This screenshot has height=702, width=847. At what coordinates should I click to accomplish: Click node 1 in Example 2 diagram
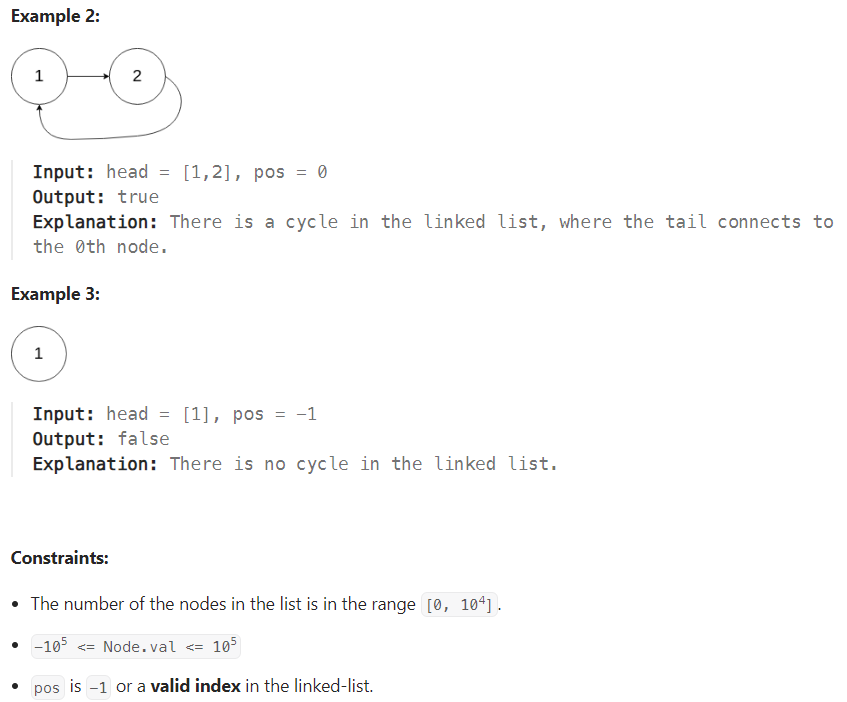click(x=39, y=76)
